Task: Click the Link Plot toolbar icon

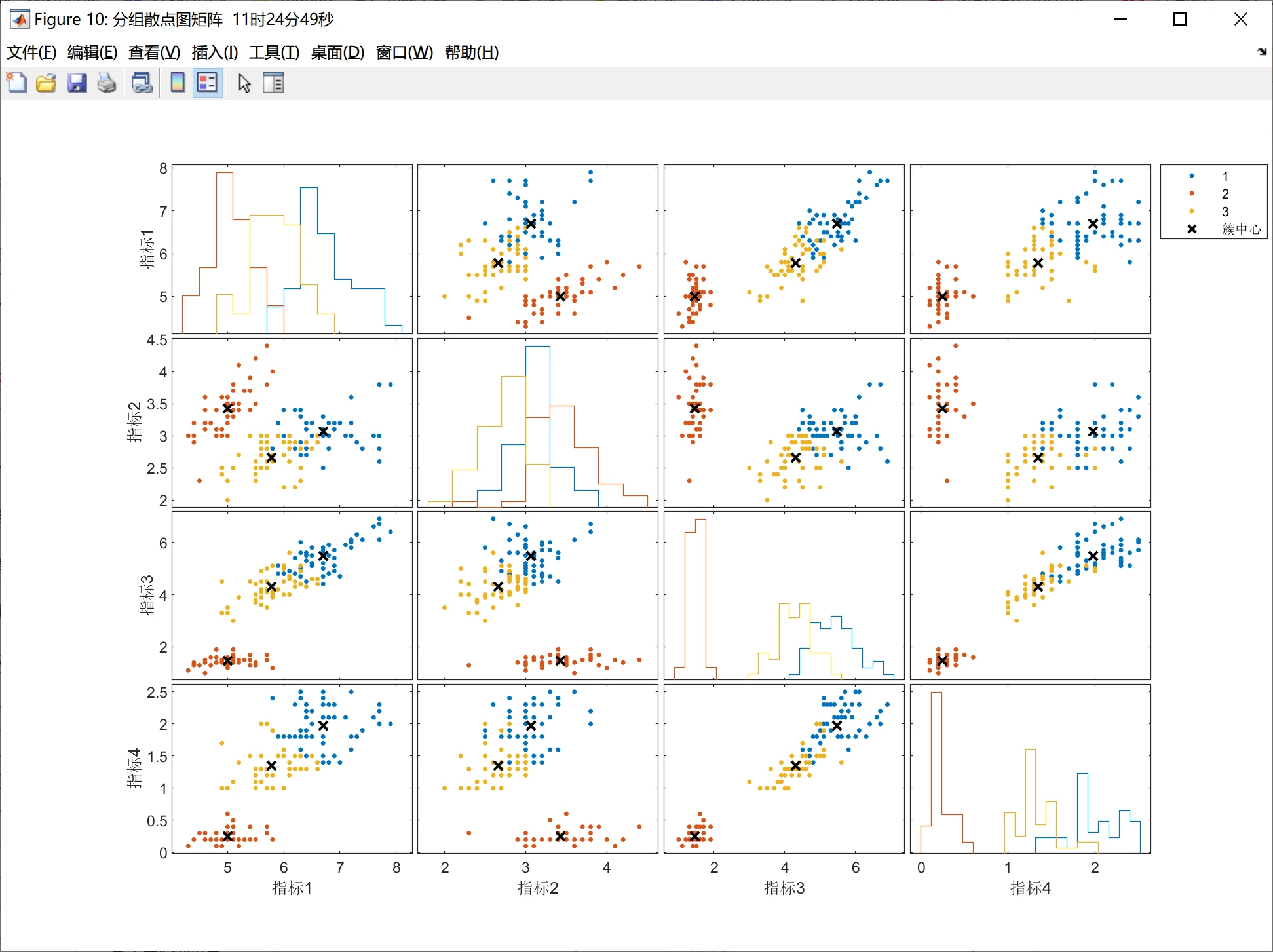Action: point(142,83)
